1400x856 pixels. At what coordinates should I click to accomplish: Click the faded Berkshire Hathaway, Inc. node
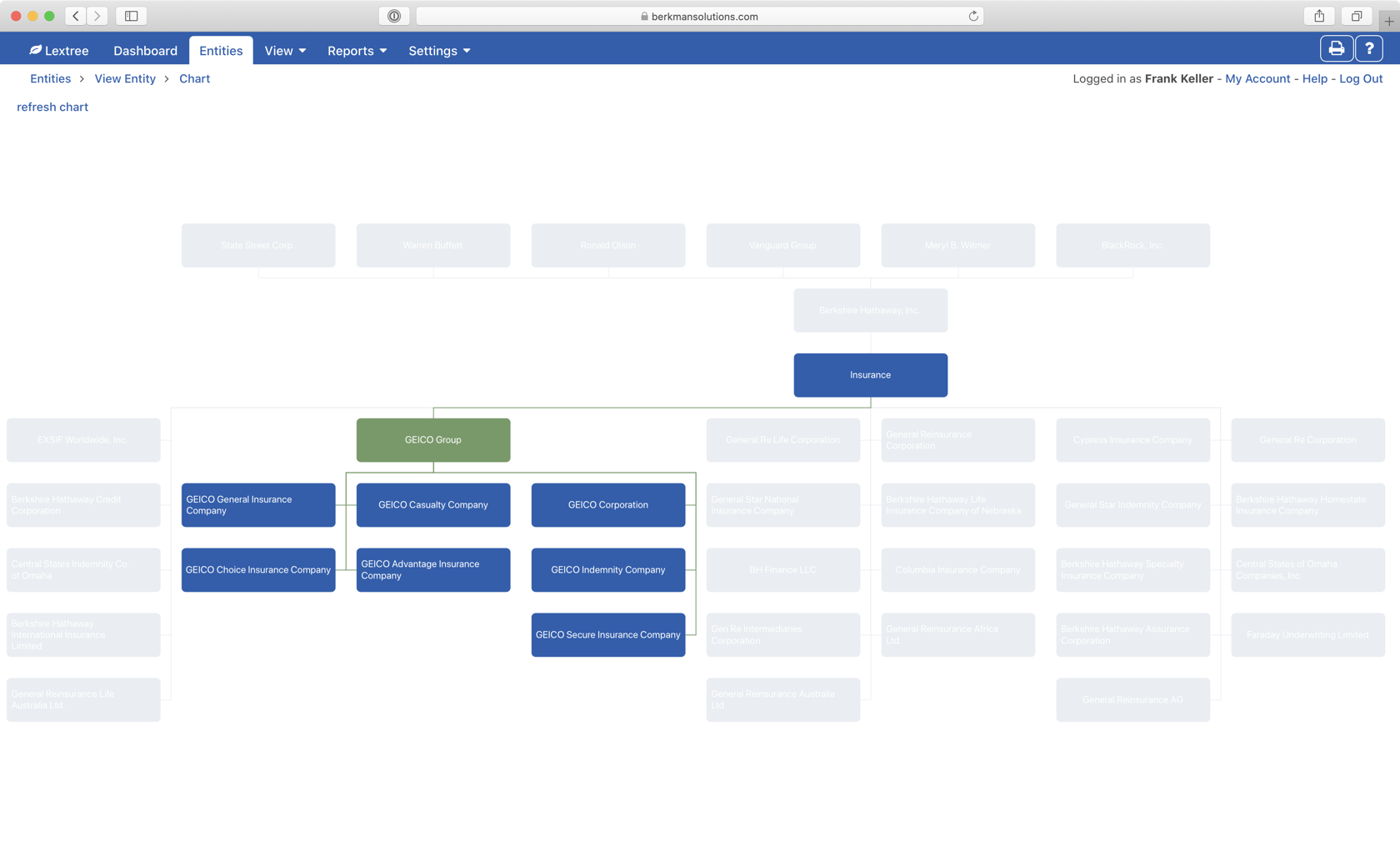pos(870,310)
